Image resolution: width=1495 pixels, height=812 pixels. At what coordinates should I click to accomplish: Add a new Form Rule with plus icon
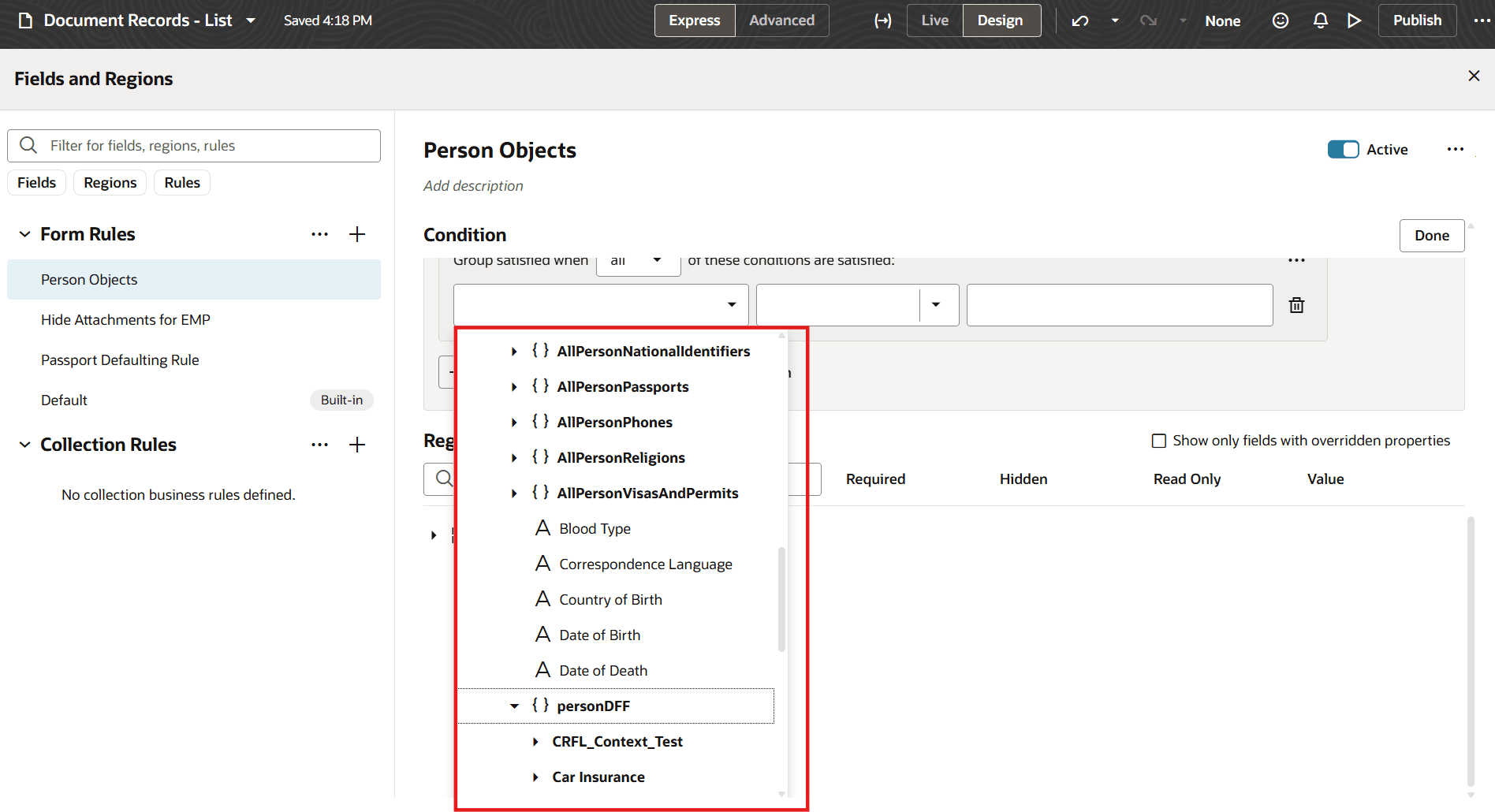[x=357, y=234]
